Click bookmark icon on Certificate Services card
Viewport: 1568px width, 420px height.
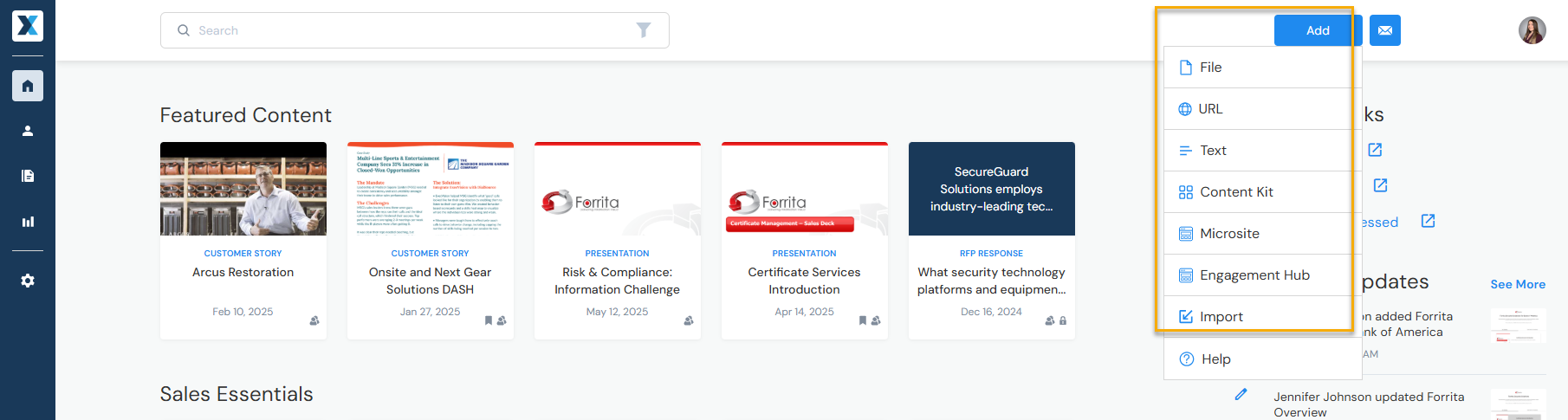(863, 320)
